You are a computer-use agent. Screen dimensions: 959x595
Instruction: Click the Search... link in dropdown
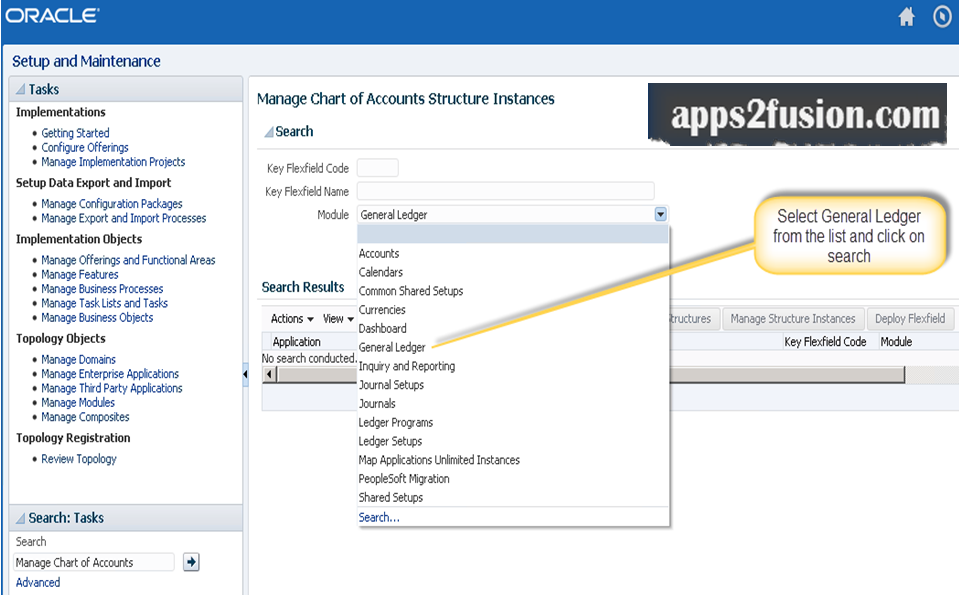379,517
